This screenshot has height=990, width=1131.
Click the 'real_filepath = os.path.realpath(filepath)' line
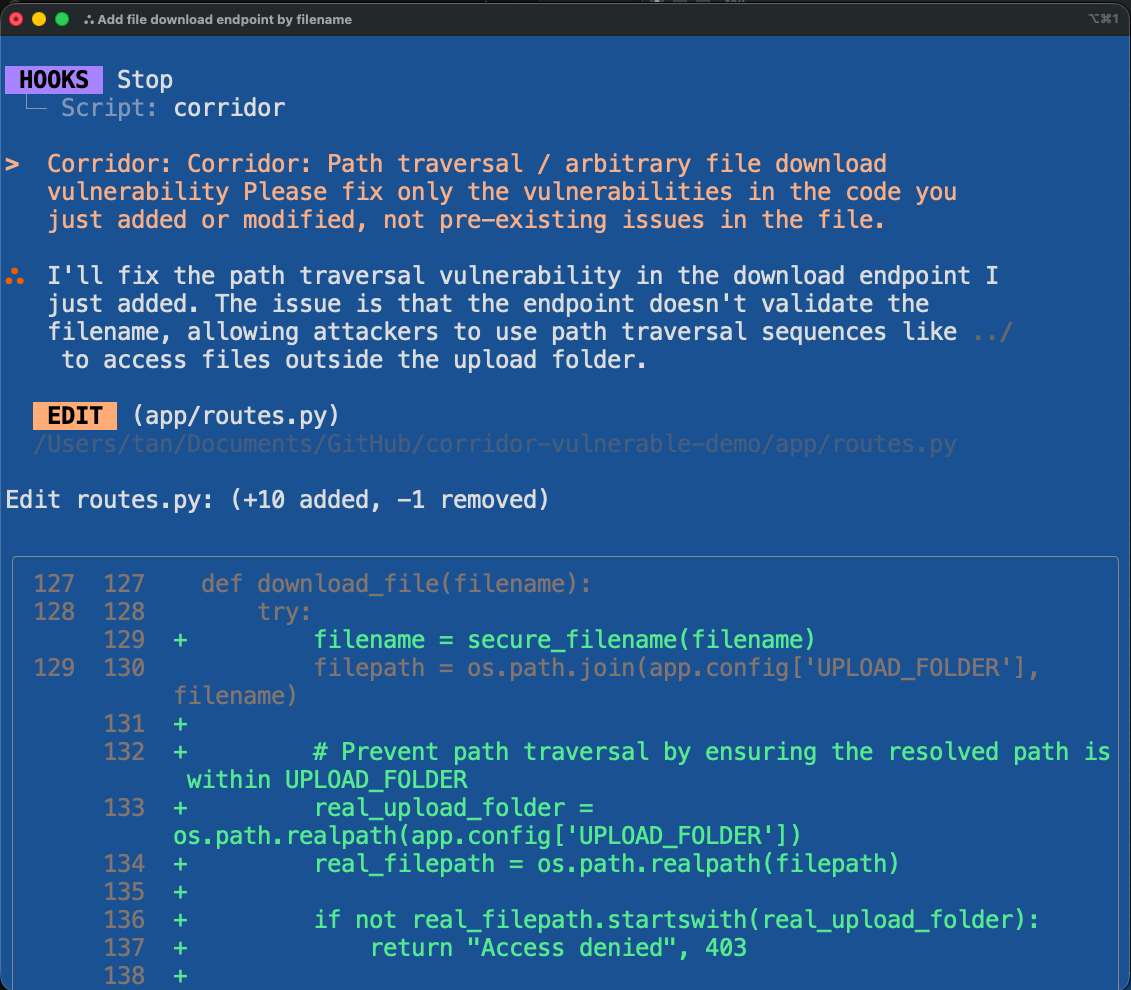point(607,864)
